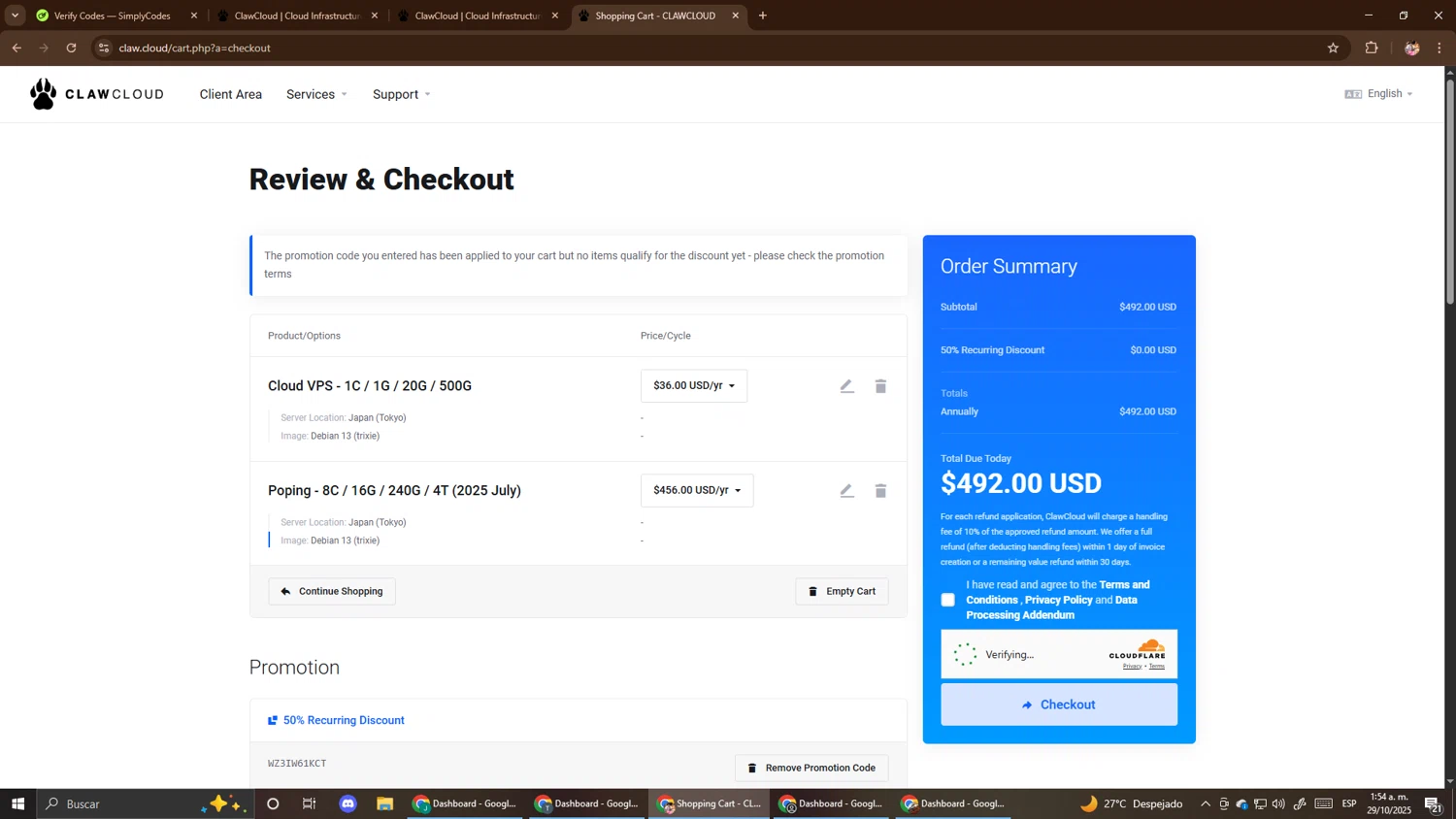Click Remove Promotion Code button

pos(811,768)
